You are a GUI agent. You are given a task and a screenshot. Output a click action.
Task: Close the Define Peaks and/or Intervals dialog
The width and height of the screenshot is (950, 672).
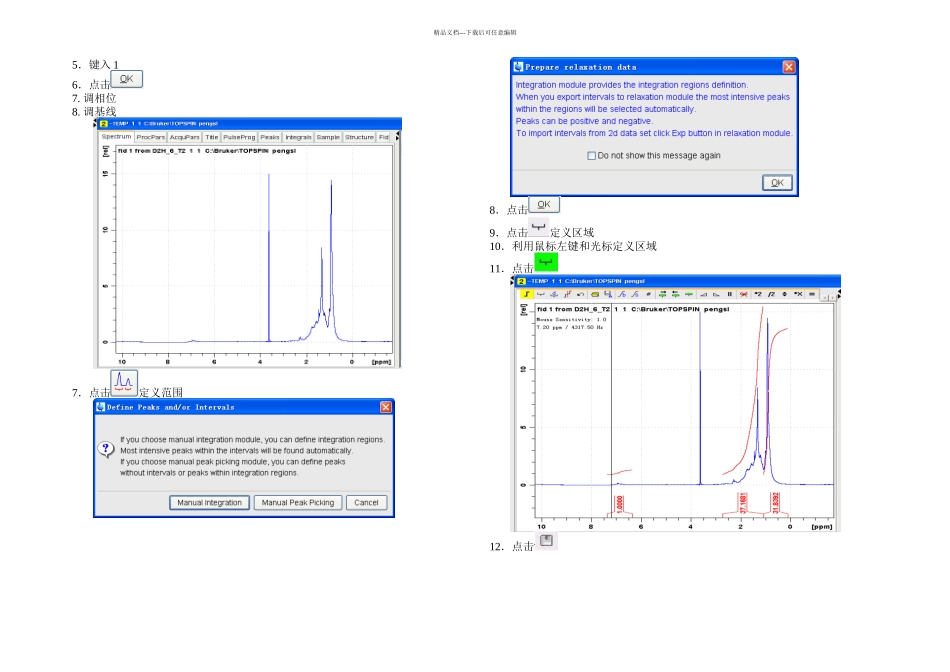pyautogui.click(x=385, y=407)
